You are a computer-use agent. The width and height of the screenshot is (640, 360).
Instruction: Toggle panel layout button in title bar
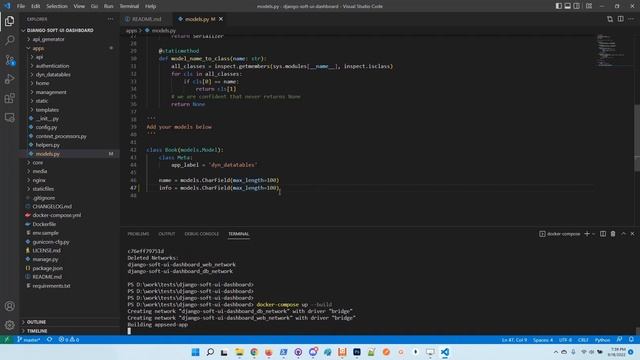[x=568, y=6]
